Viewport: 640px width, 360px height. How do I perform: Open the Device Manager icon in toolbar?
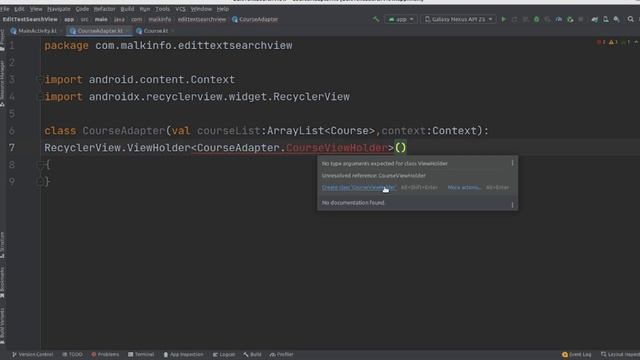(606, 19)
